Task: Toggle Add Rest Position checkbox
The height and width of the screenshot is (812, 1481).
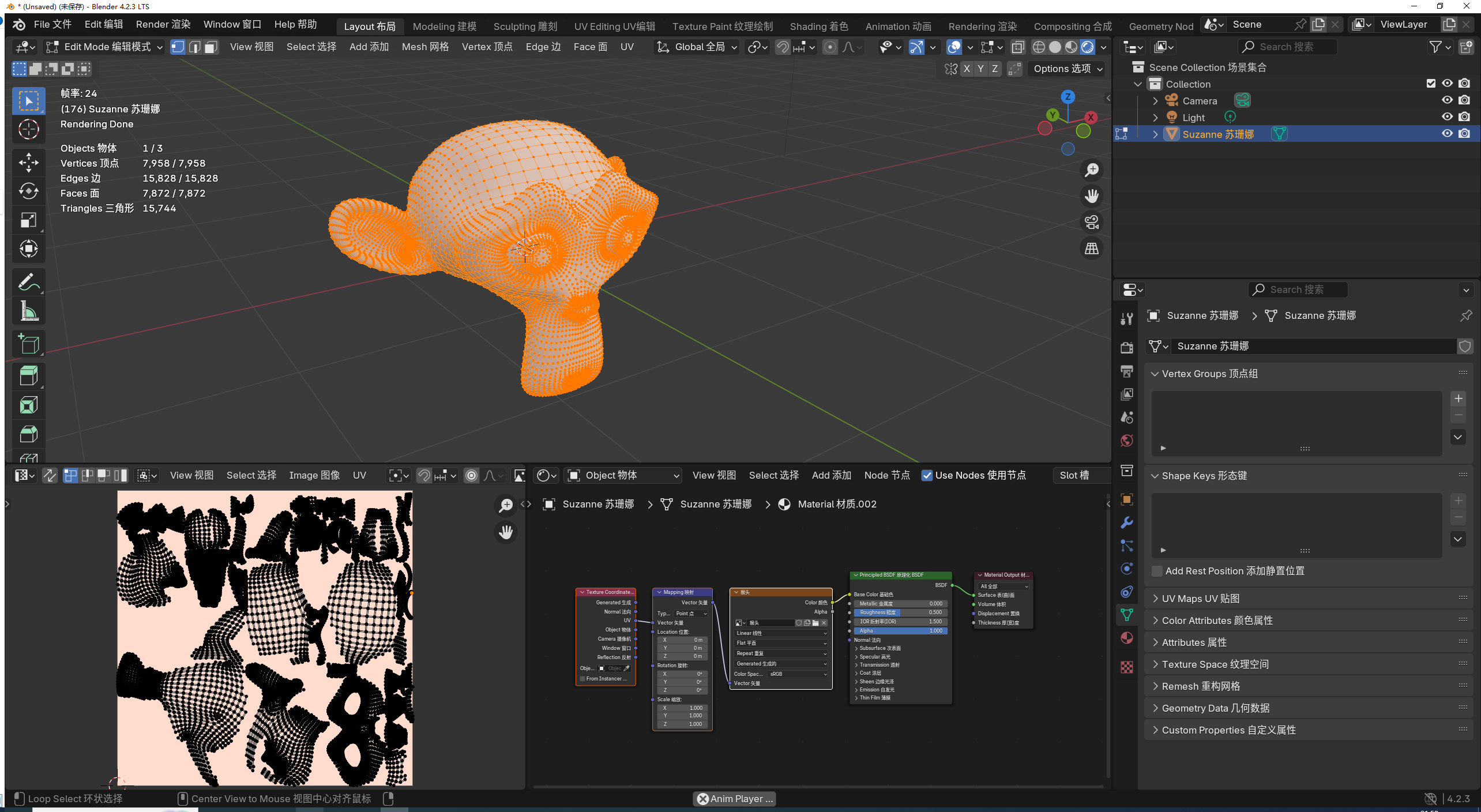Action: tap(1157, 571)
